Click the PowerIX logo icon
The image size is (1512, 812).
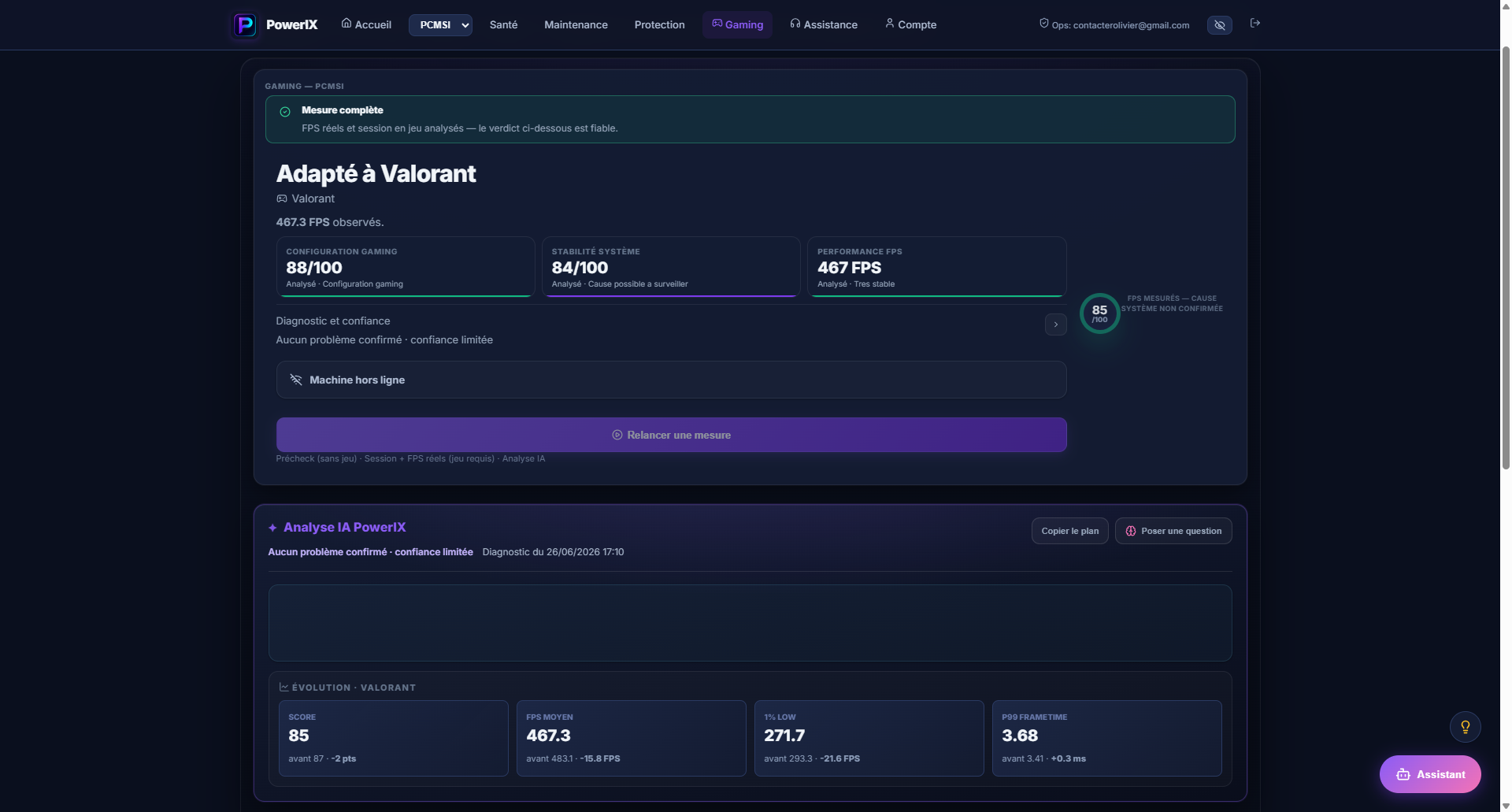click(x=245, y=24)
